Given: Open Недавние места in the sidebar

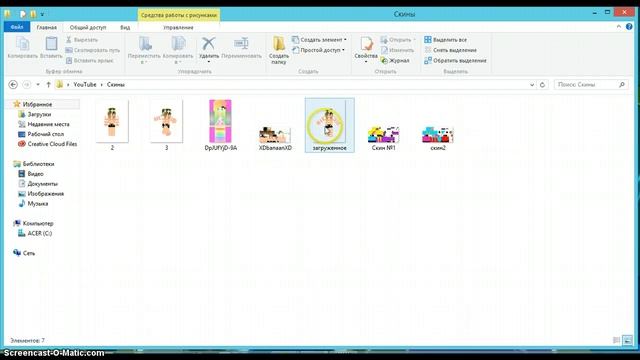Looking at the screenshot, I should pos(48,124).
